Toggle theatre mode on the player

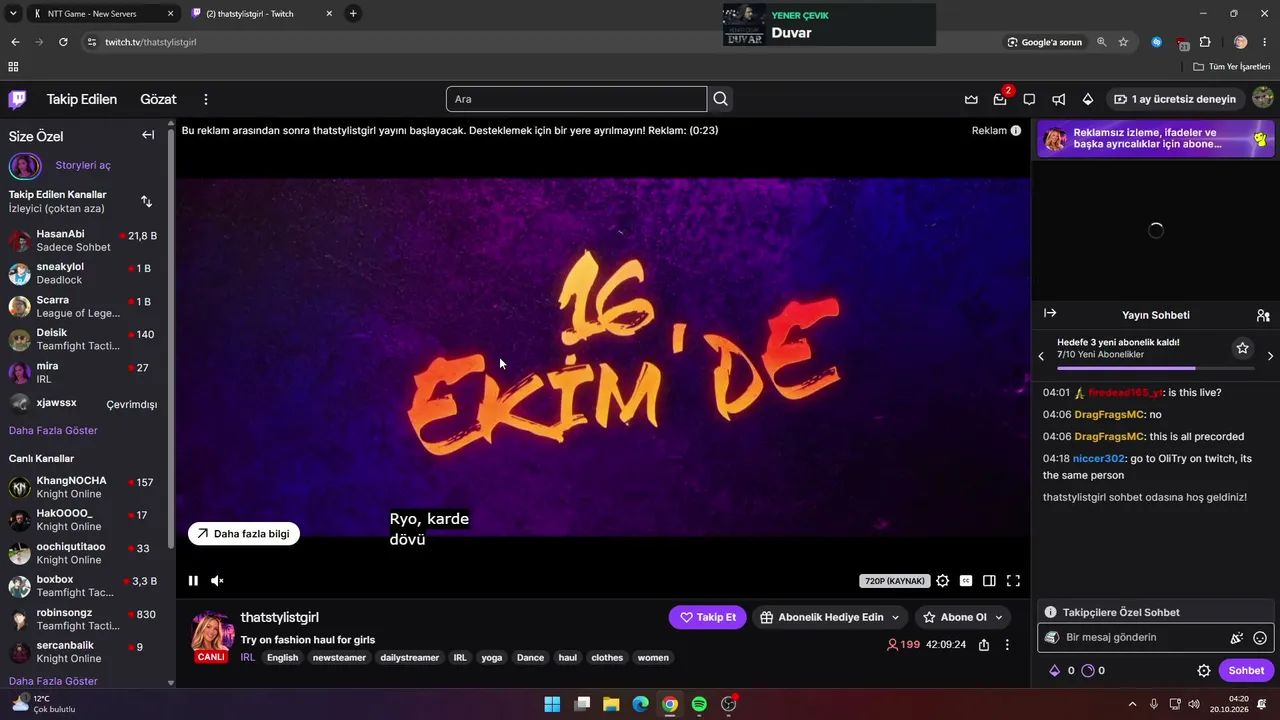point(989,581)
